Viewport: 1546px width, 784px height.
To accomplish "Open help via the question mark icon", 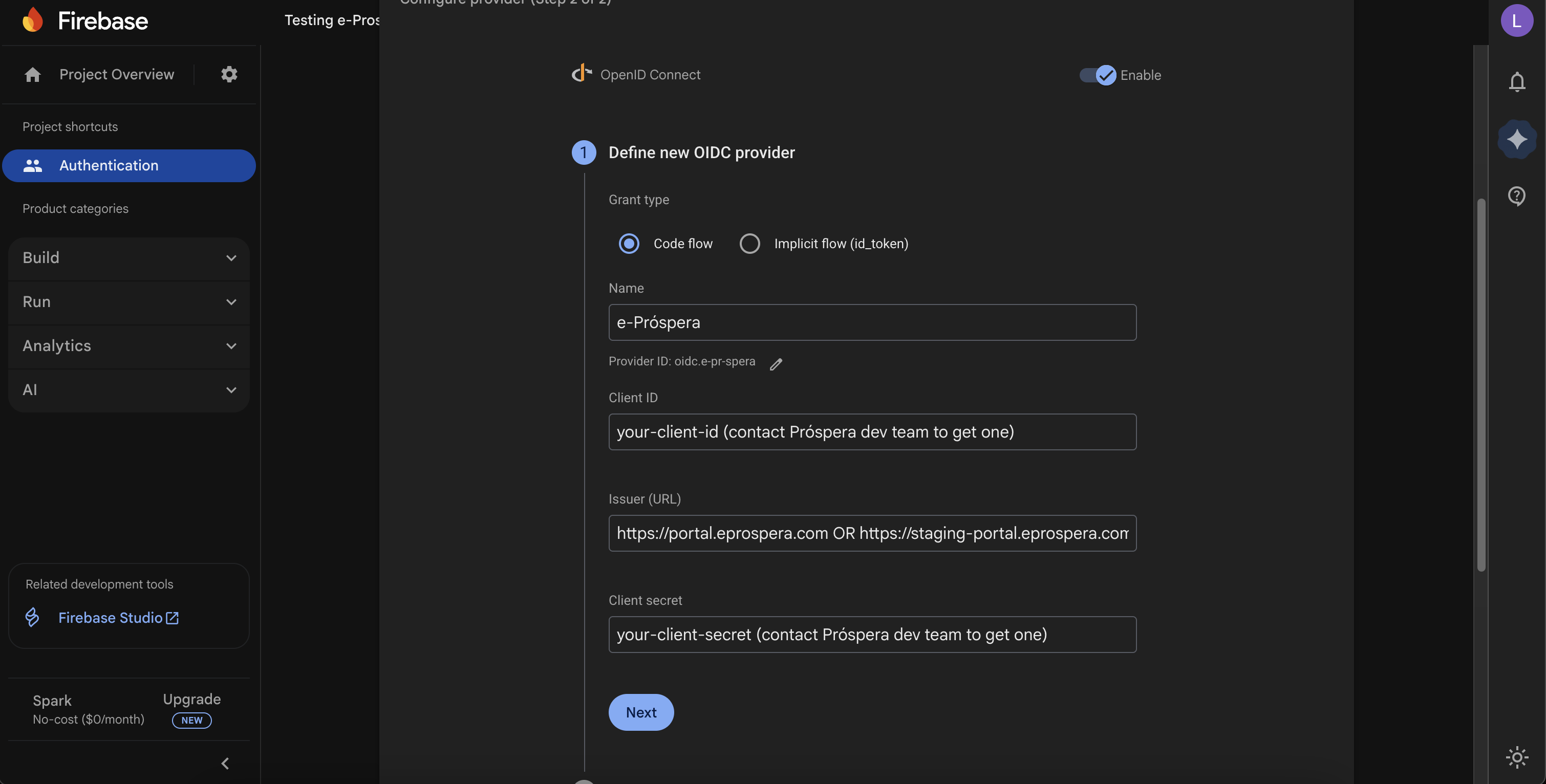I will click(1517, 195).
